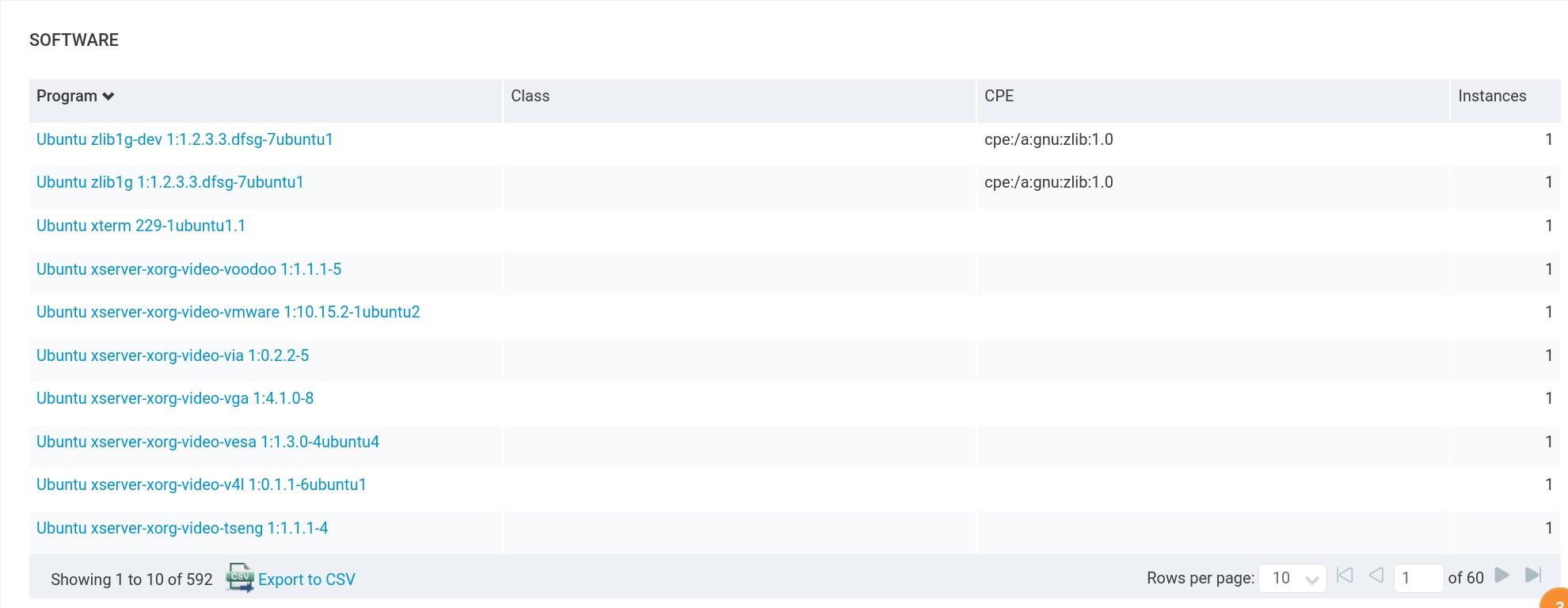Sort by the Class column header

point(530,96)
